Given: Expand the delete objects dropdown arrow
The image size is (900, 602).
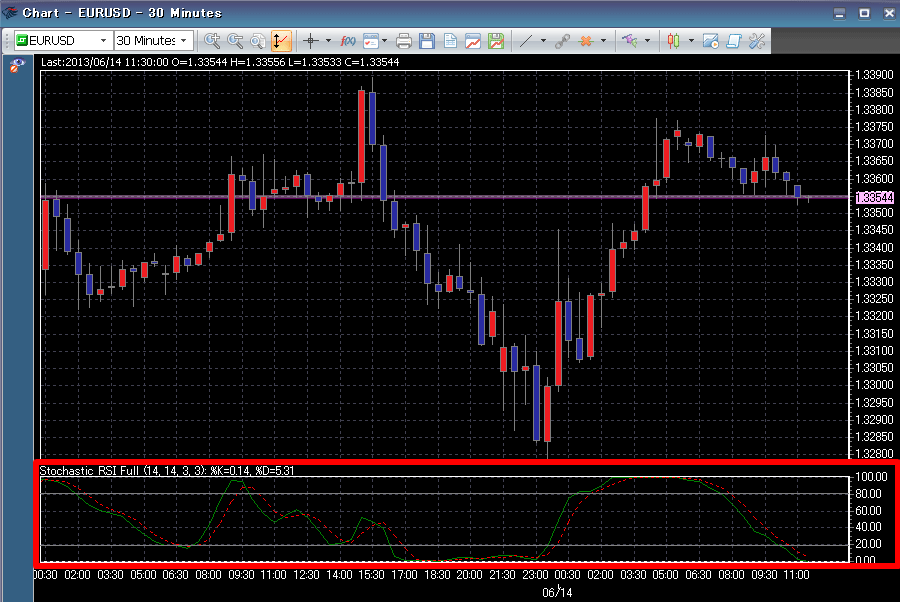Looking at the screenshot, I should [603, 41].
